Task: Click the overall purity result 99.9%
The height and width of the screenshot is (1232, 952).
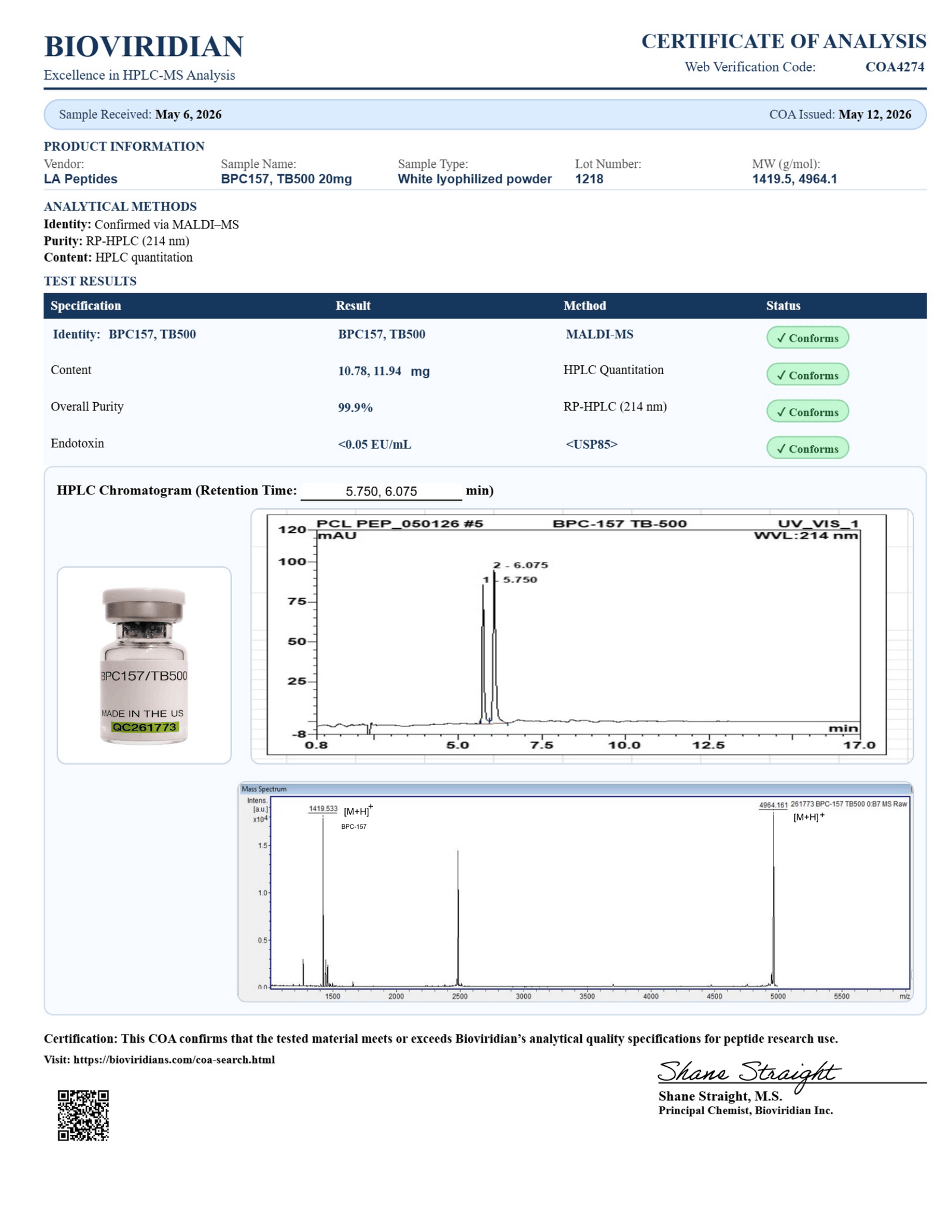Action: (355, 407)
